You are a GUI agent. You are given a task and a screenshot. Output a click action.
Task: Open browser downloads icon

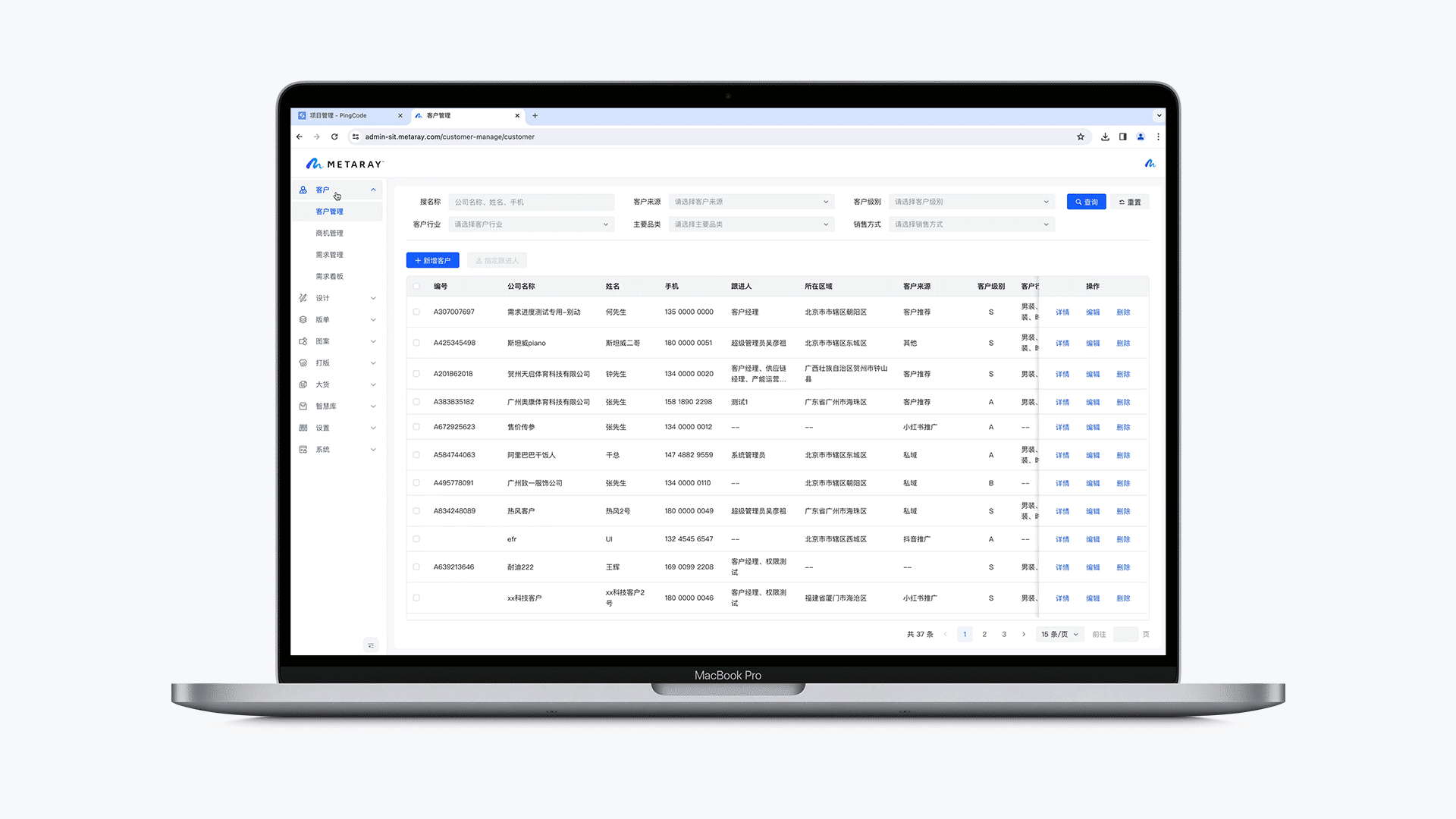point(1105,136)
